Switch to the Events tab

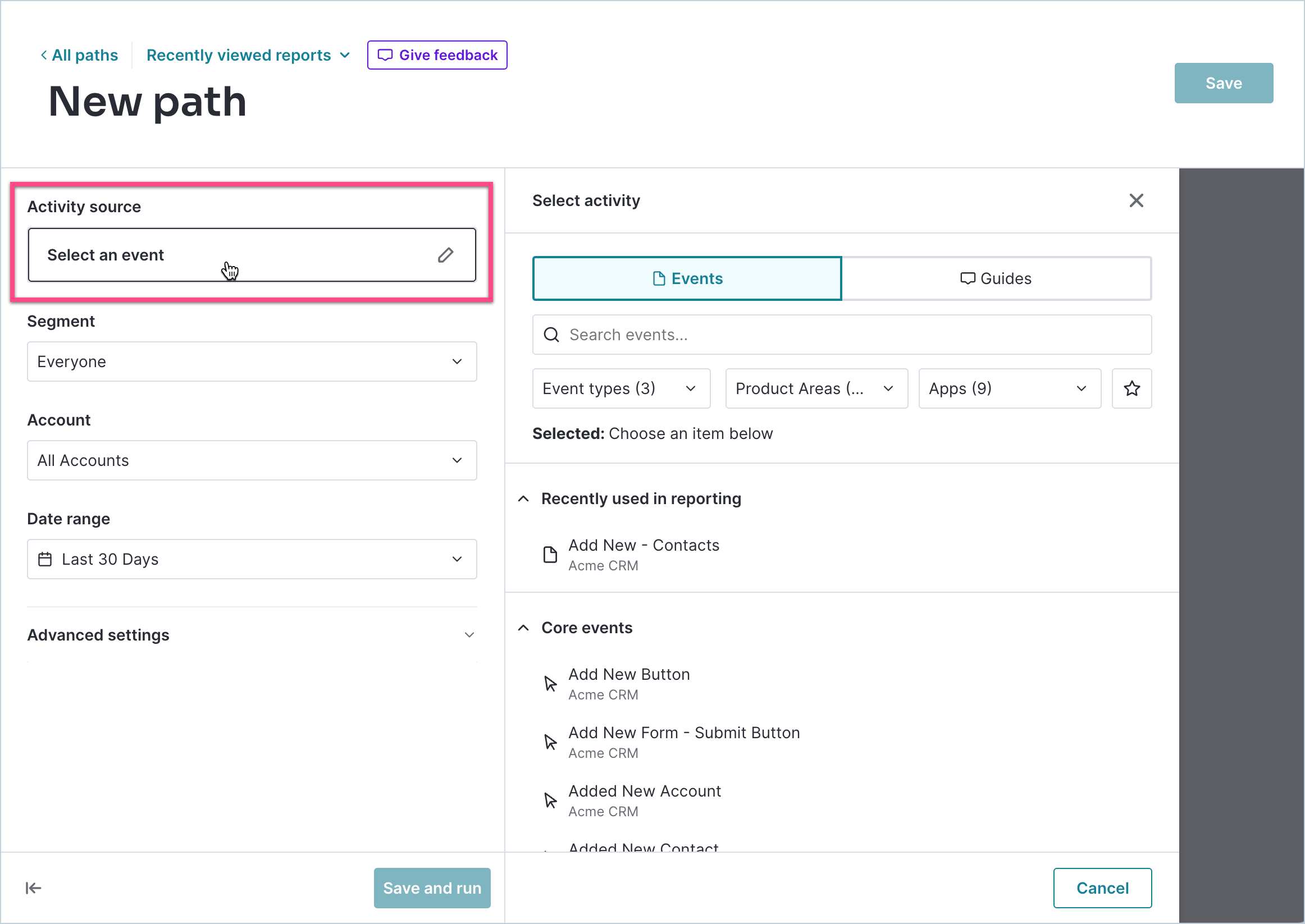click(687, 278)
